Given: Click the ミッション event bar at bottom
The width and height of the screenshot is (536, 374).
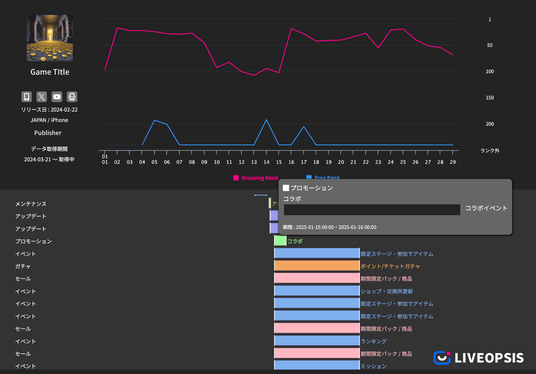Looking at the screenshot, I should [317, 365].
